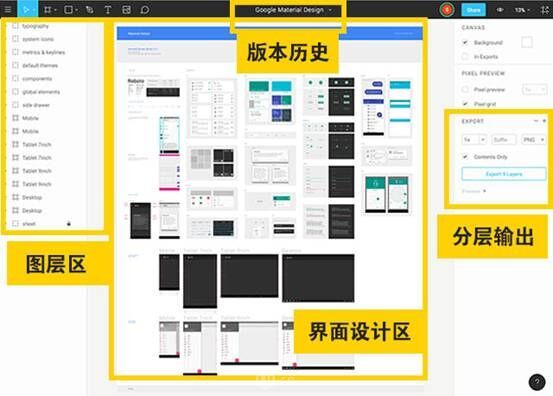Image resolution: width=553 pixels, height=396 pixels.
Task: Open the Comment tool
Action: point(145,10)
